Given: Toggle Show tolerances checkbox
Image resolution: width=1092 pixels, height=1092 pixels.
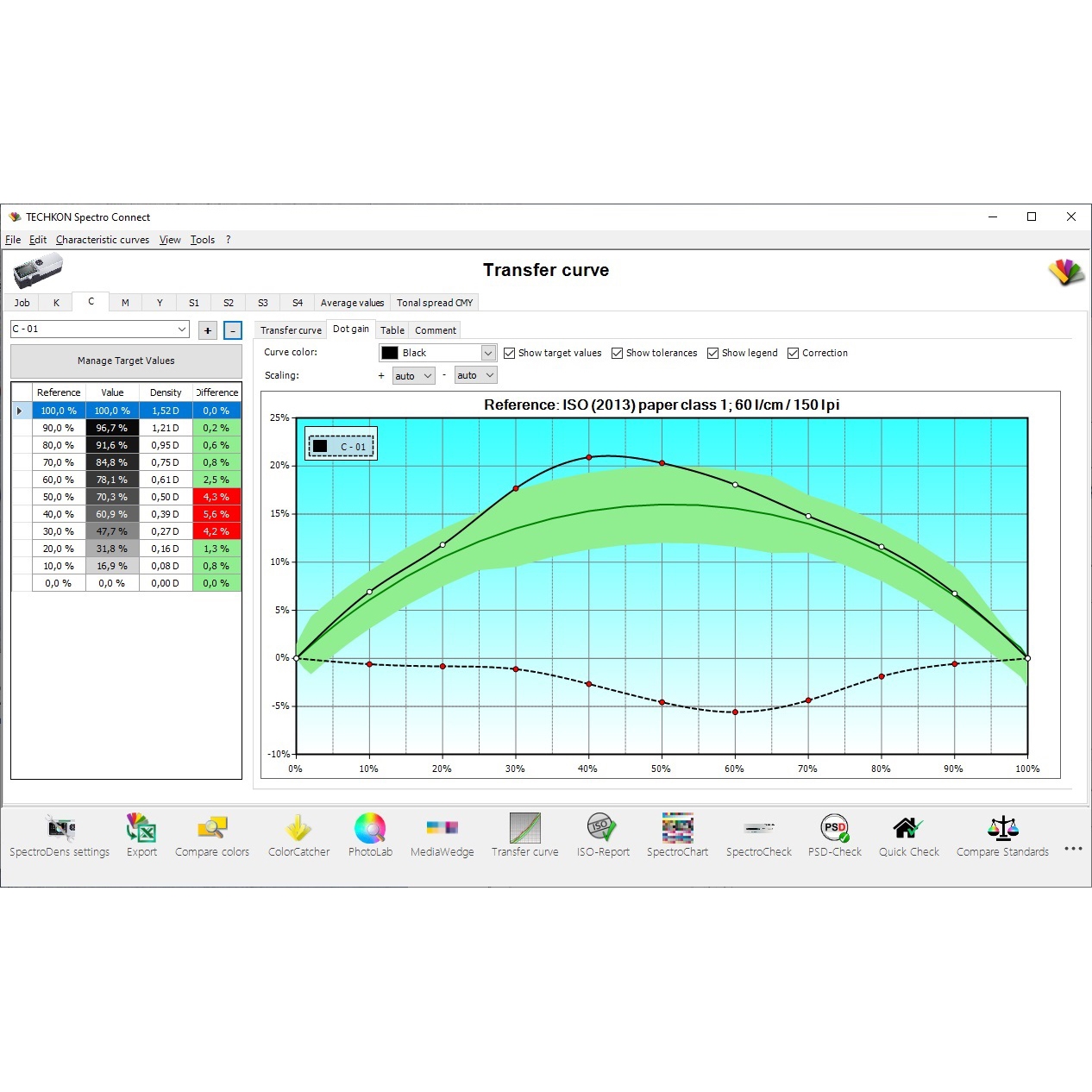Looking at the screenshot, I should tap(617, 353).
